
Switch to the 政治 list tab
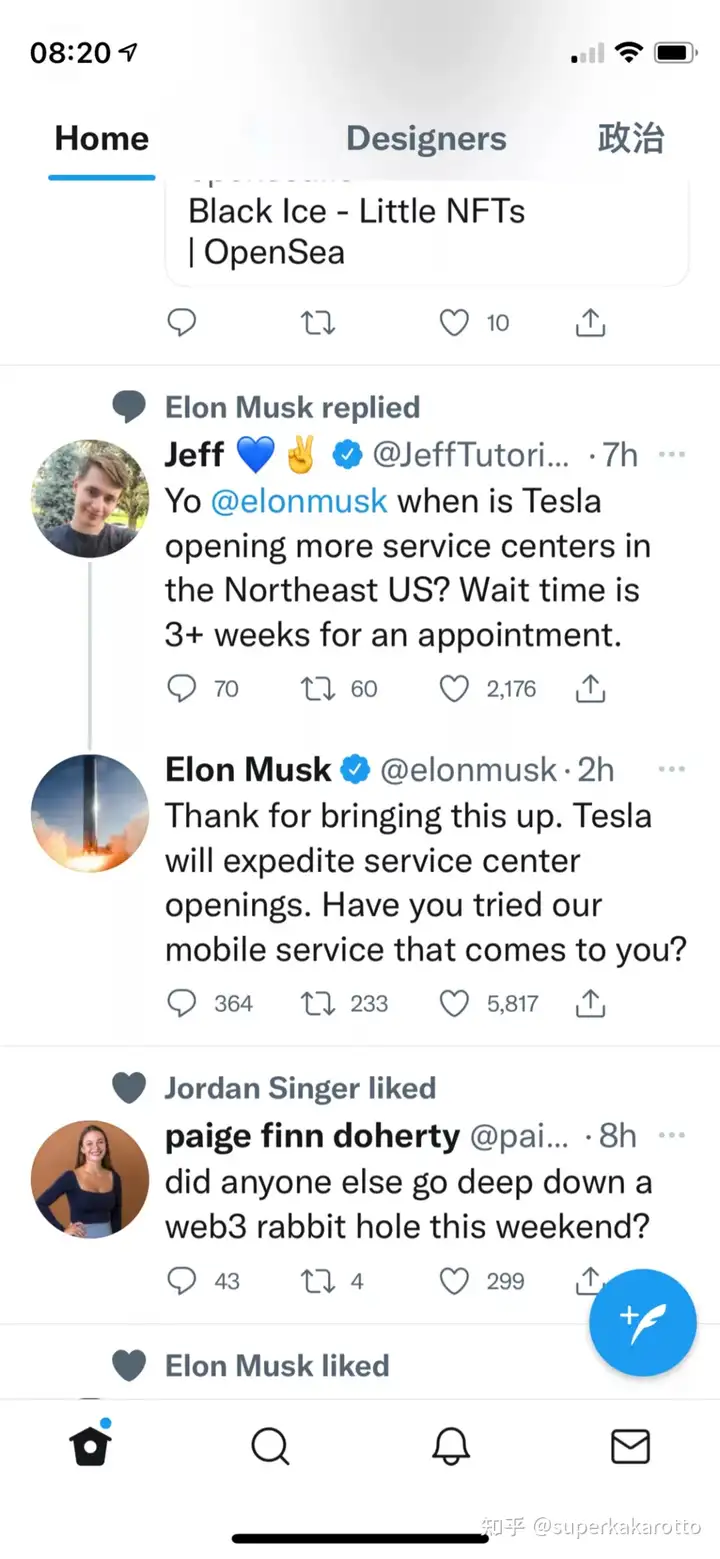click(630, 138)
